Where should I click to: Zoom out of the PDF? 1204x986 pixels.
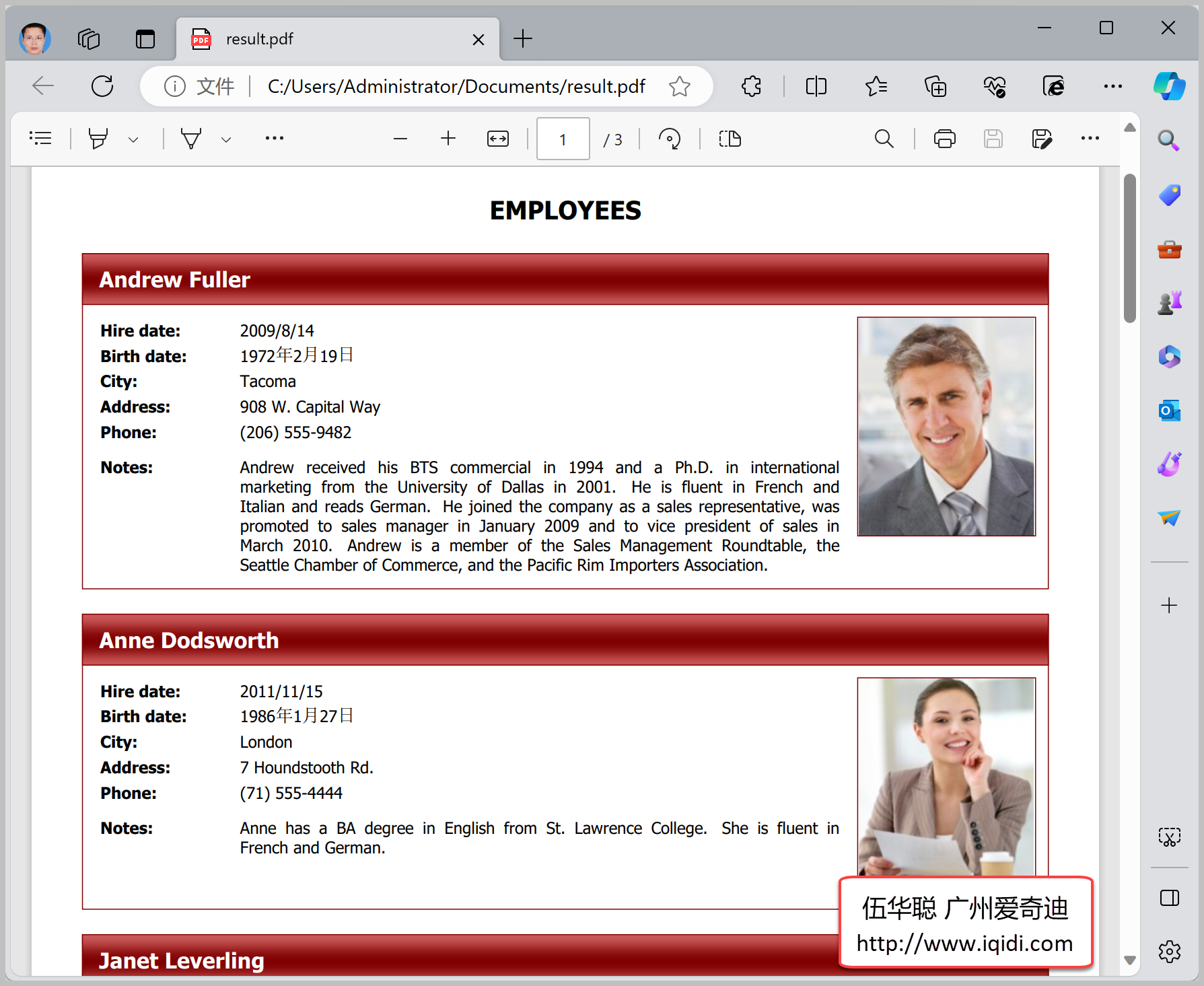(x=400, y=139)
